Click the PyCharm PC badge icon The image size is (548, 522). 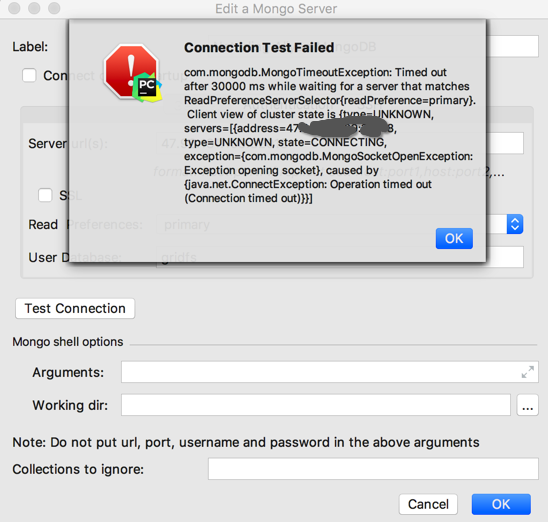147,87
